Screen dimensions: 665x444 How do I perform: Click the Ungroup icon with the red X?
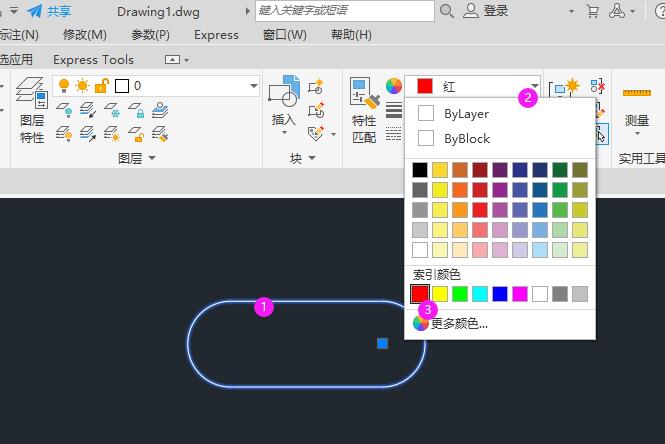coord(597,86)
